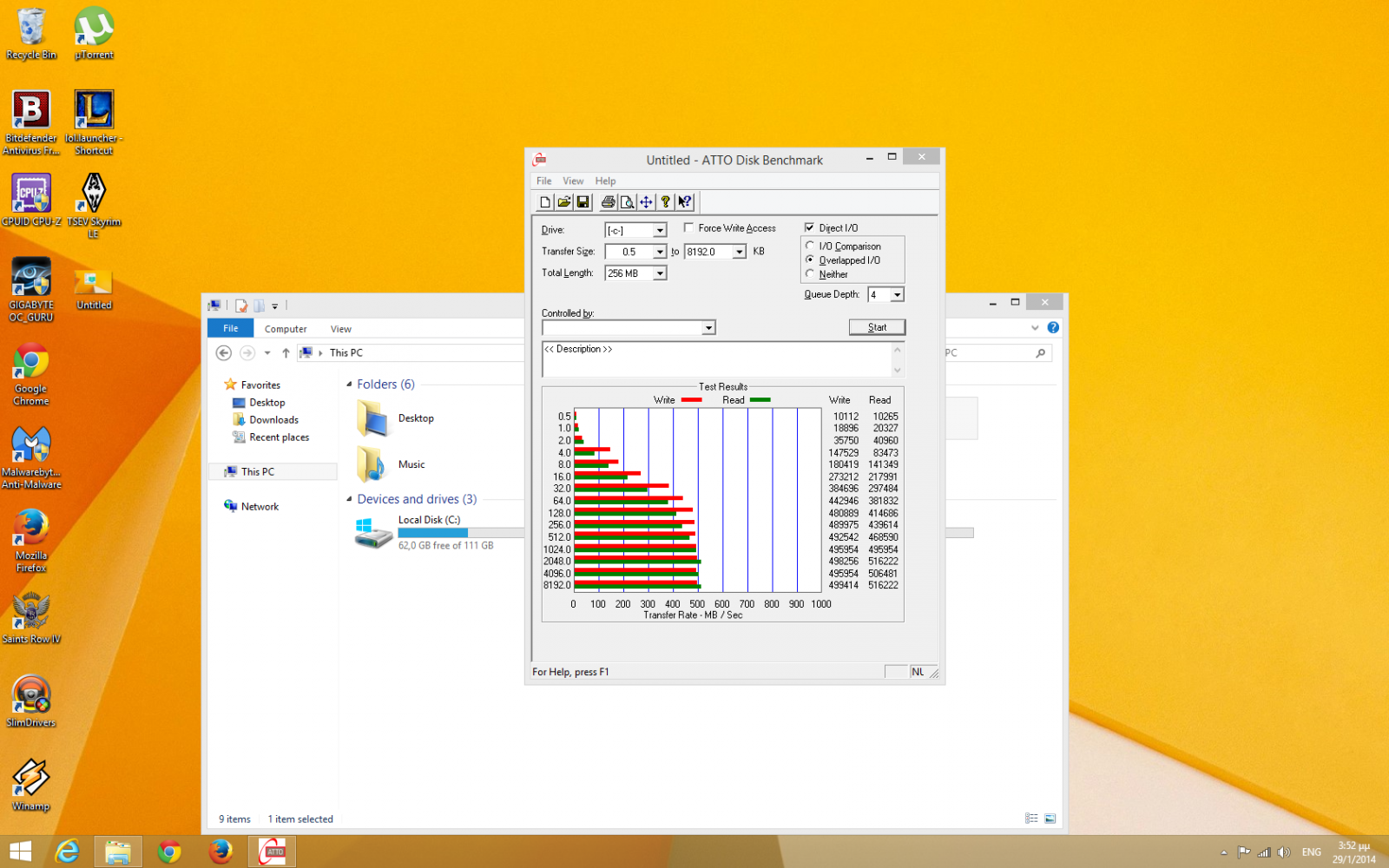Image resolution: width=1389 pixels, height=868 pixels.
Task: Select the SlimDrivers desktop icon
Action: click(31, 701)
